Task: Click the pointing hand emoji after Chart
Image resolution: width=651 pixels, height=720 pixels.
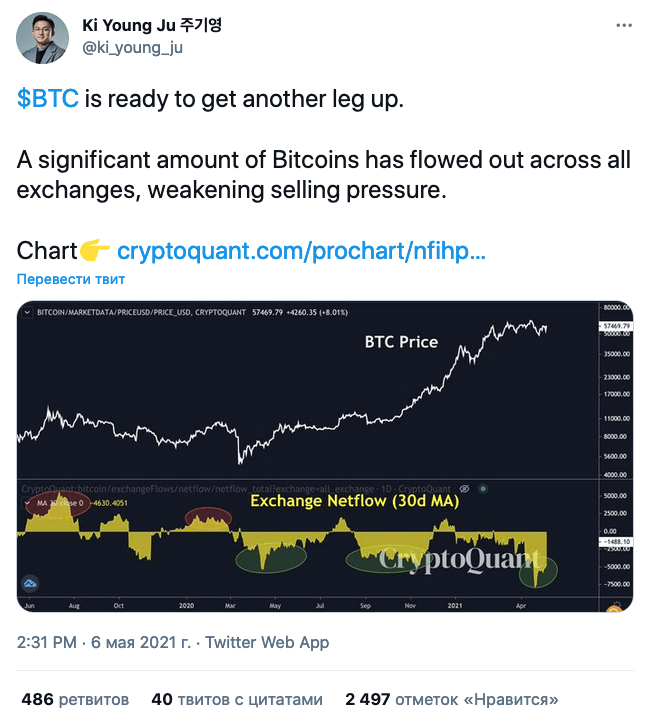Action: coord(95,251)
